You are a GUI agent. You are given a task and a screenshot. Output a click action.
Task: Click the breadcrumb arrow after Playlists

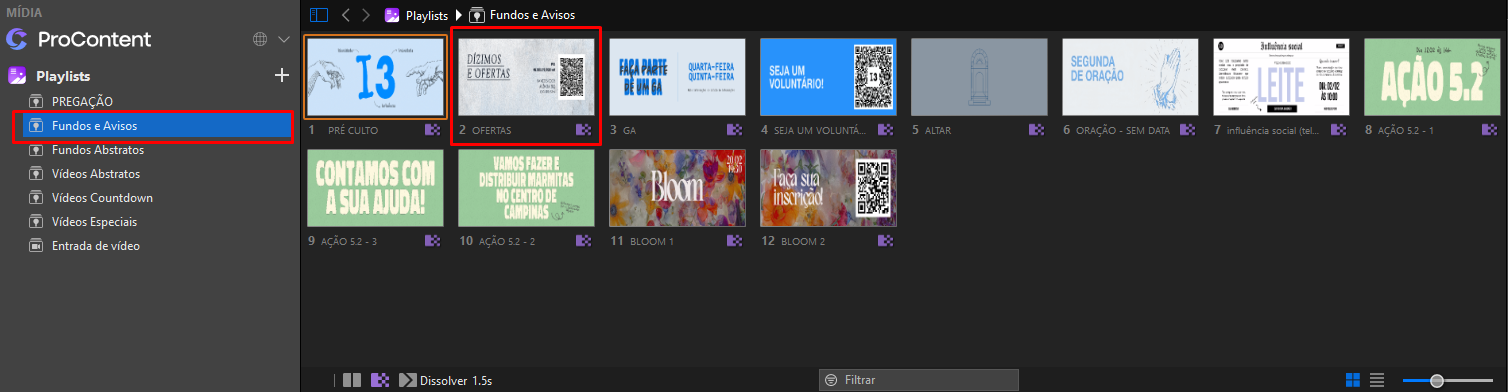(459, 15)
